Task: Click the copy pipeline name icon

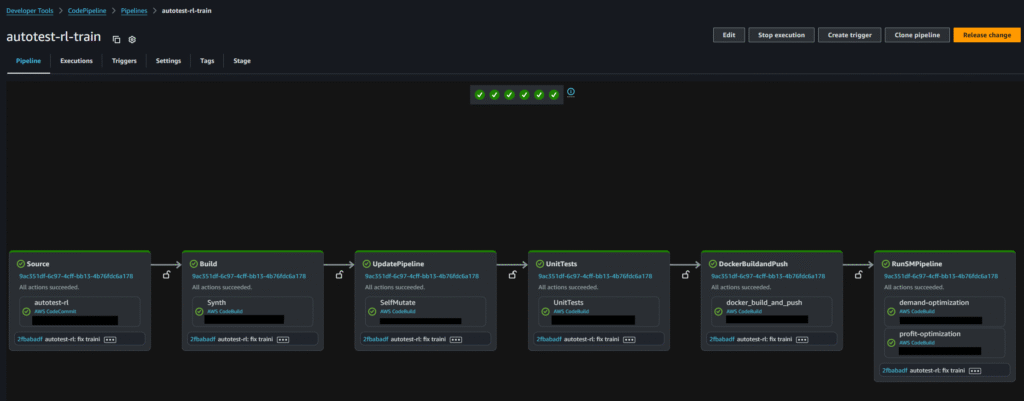Action: coord(116,39)
